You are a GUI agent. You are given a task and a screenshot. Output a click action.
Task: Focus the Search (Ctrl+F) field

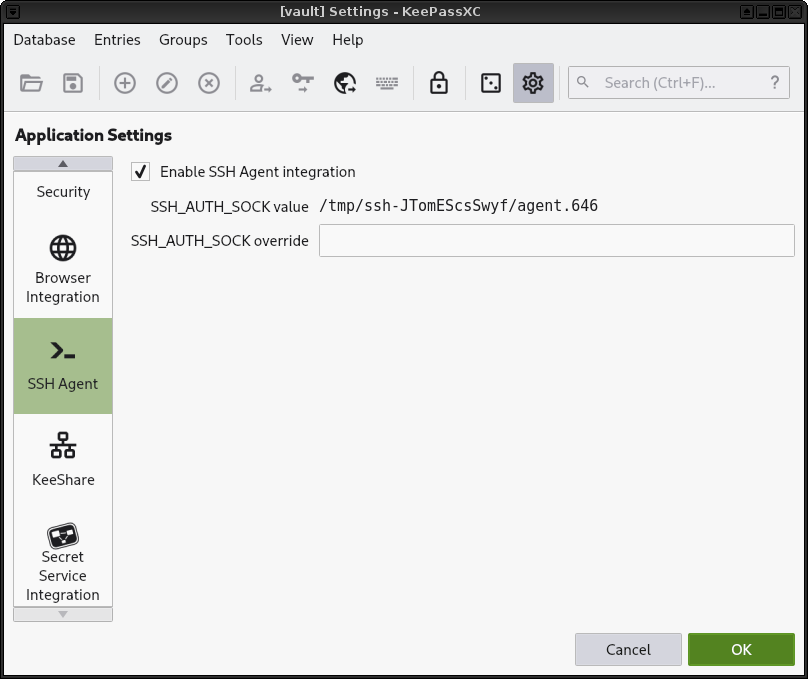[679, 82]
